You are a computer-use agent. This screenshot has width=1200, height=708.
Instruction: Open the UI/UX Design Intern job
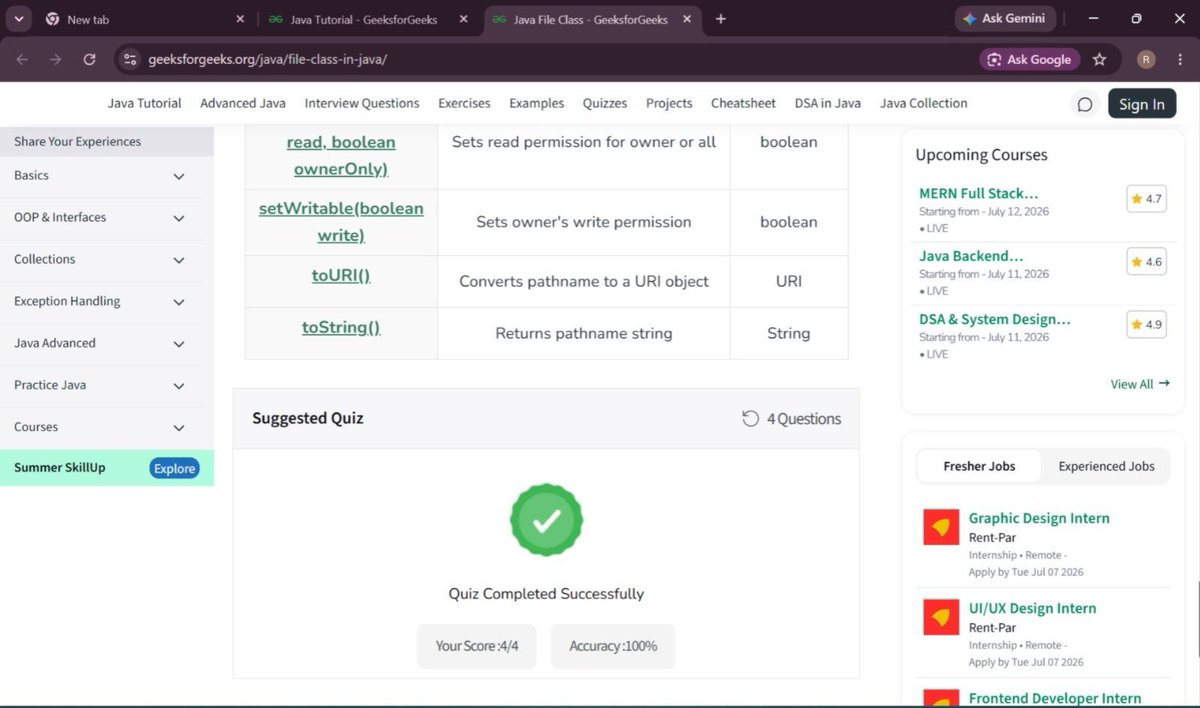click(1032, 608)
